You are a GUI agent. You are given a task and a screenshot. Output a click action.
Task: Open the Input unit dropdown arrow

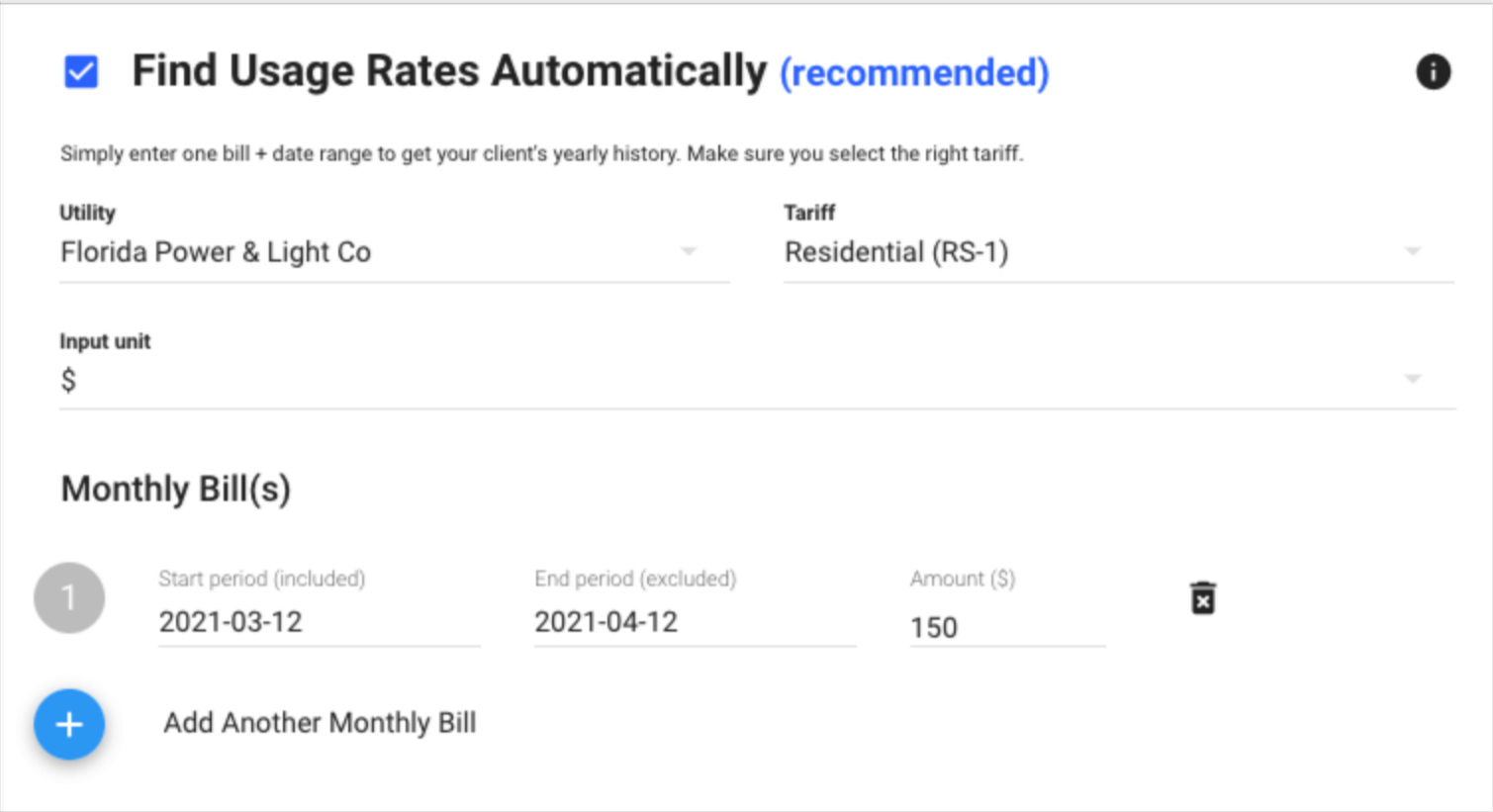click(x=1413, y=379)
